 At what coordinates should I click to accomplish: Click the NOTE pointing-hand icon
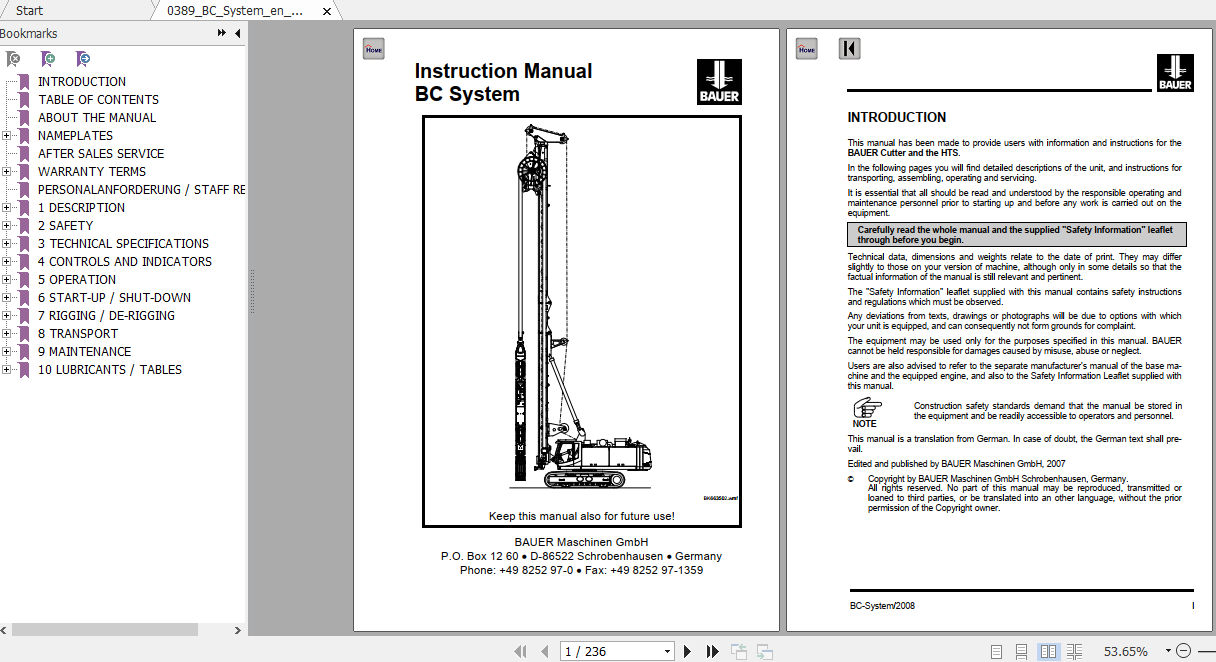(865, 406)
